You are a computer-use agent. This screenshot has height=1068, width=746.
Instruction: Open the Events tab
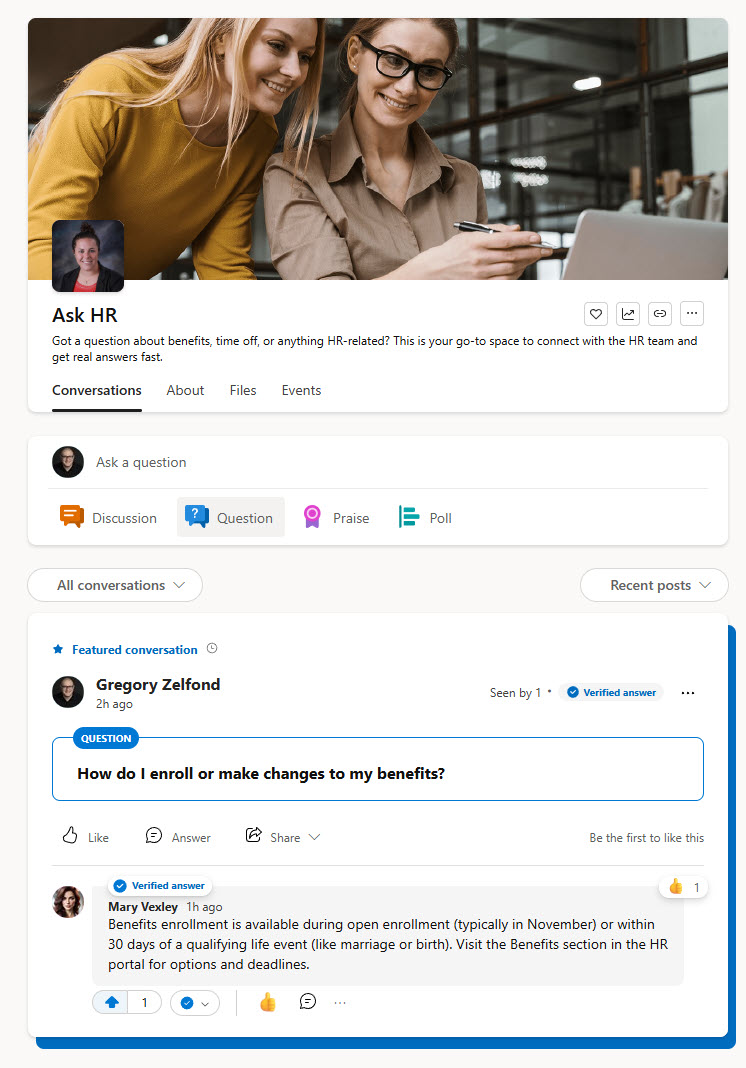[301, 390]
